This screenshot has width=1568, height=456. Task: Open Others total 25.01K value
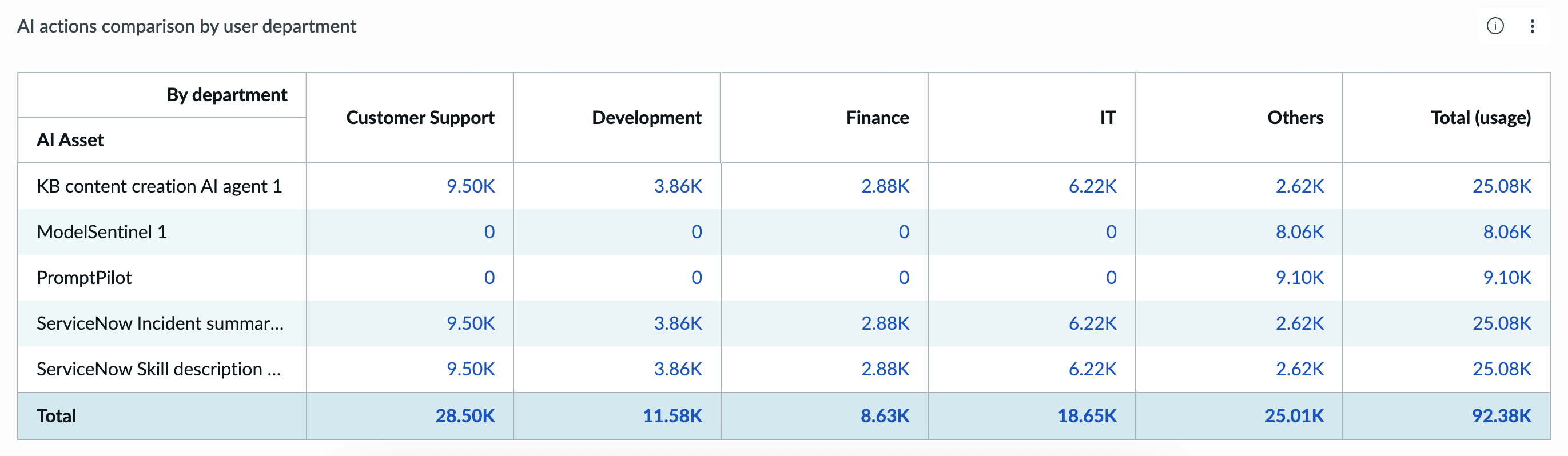[1294, 416]
